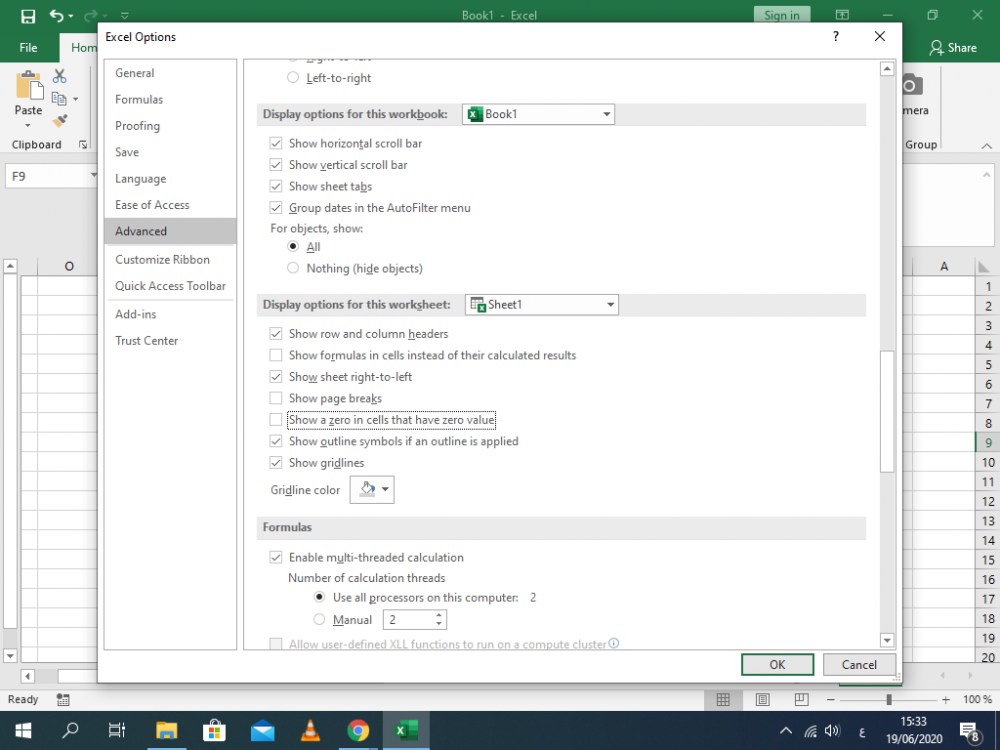The width and height of the screenshot is (1000, 750).
Task: Open Customize Ribbon category
Action: (x=170, y=260)
